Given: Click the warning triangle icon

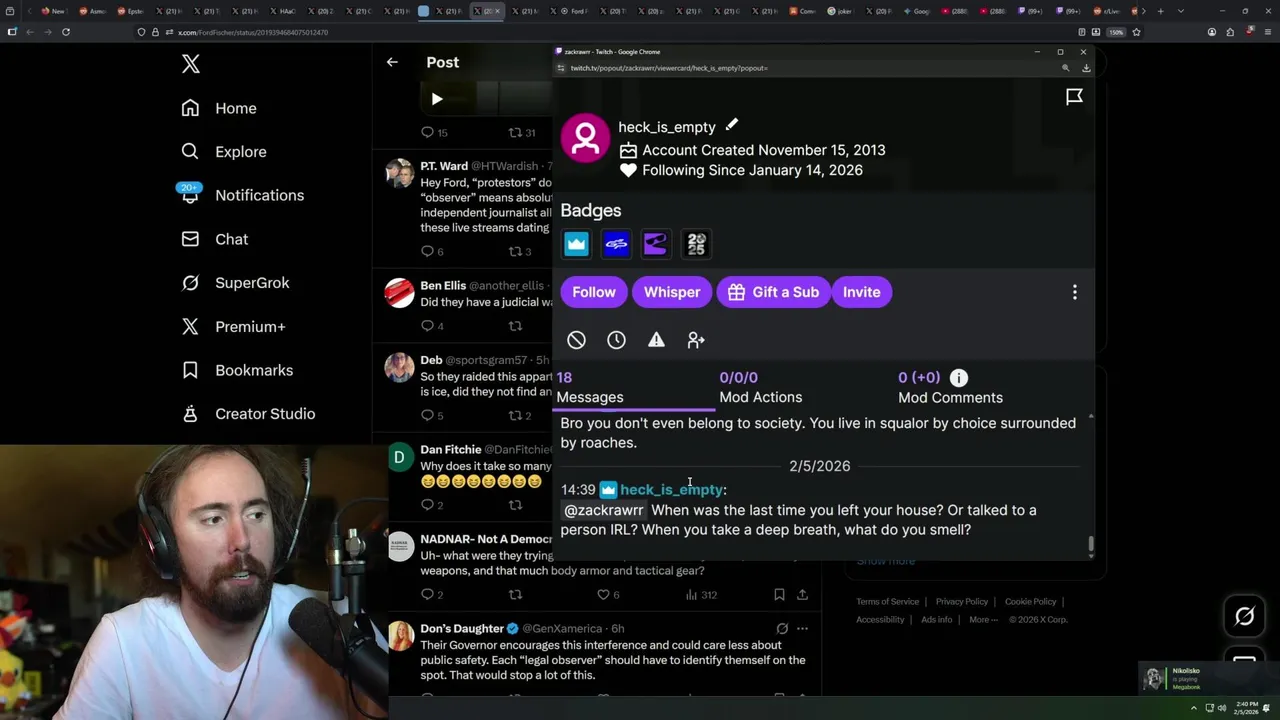Looking at the screenshot, I should point(656,340).
